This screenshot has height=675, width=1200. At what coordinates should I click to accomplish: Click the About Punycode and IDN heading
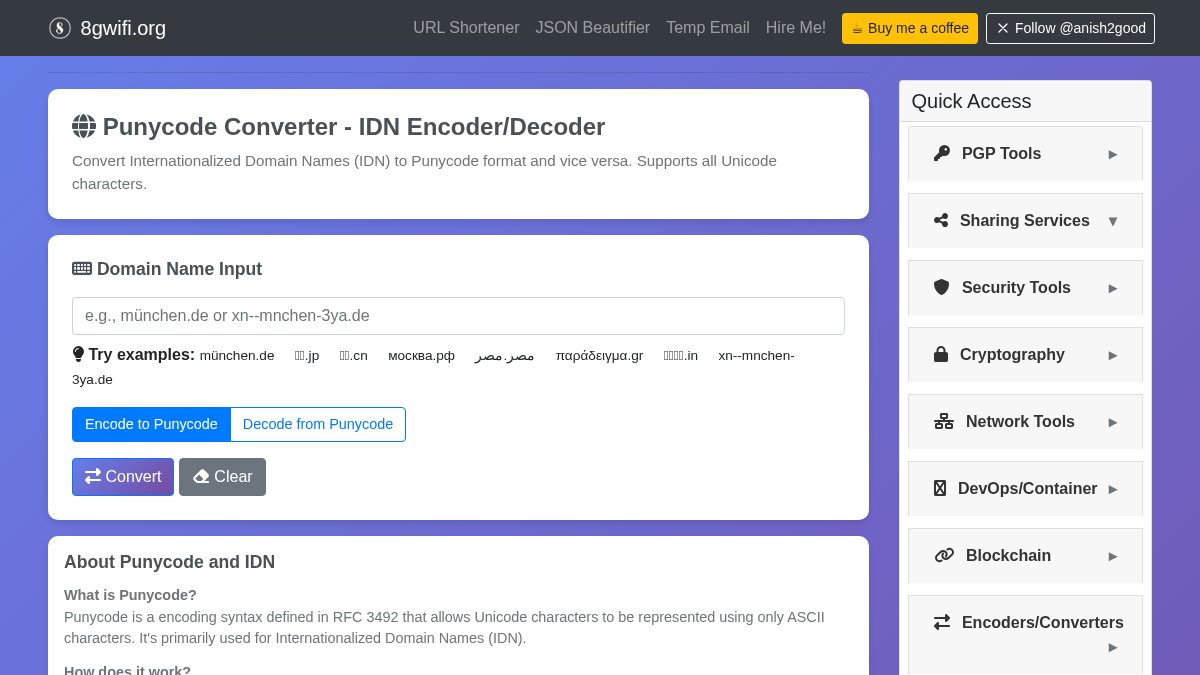(169, 562)
